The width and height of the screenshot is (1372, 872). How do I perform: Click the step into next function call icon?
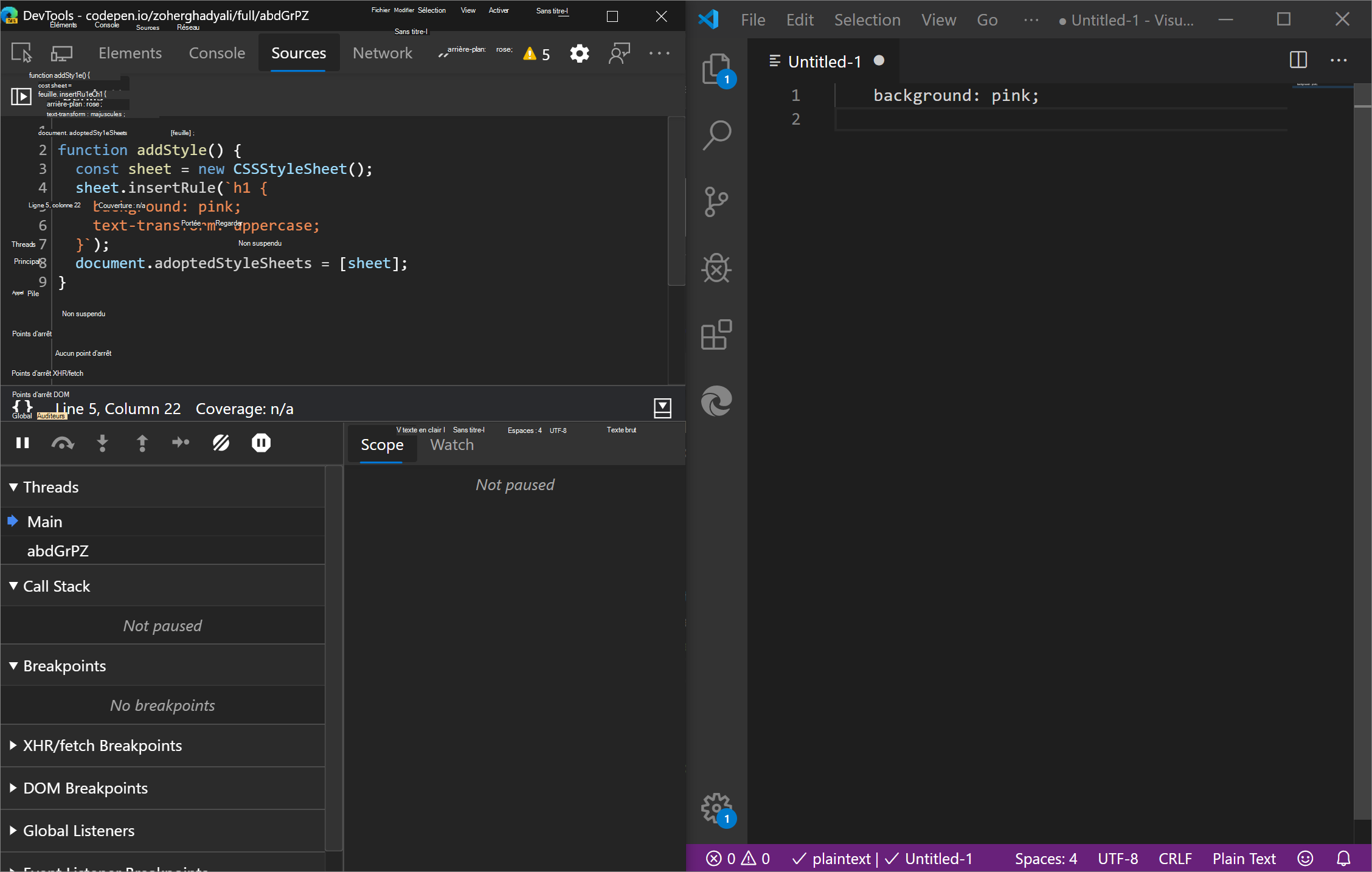point(103,443)
